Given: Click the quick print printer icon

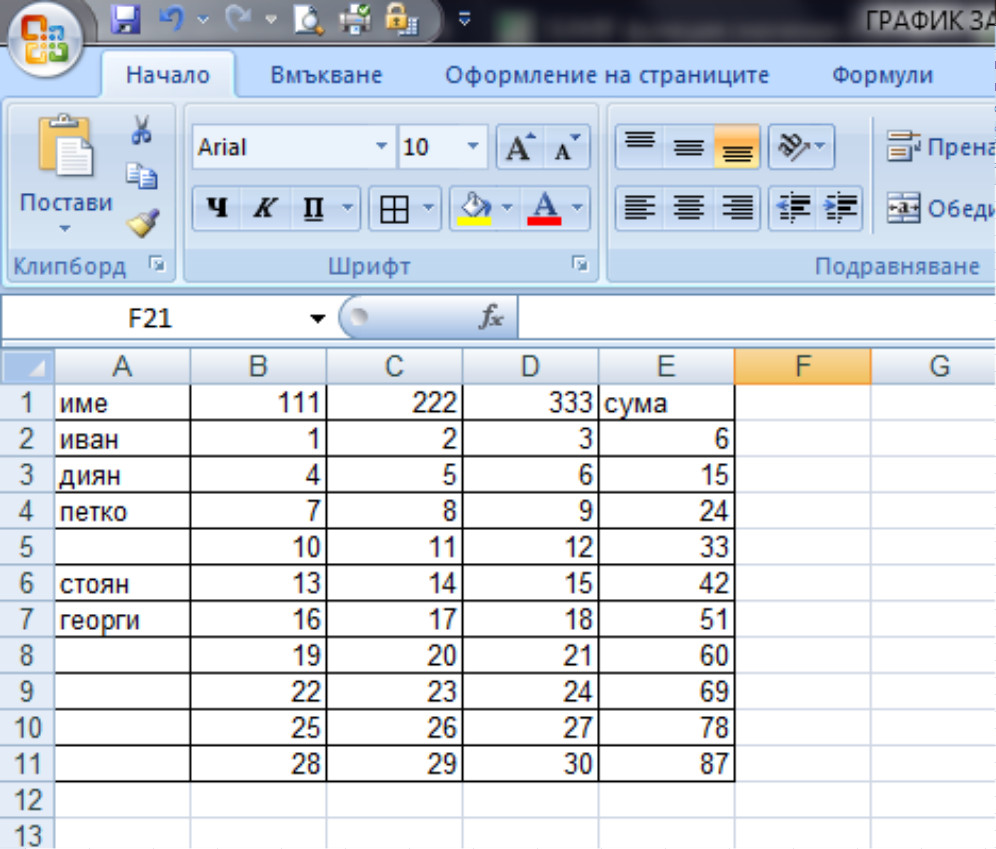Looking at the screenshot, I should 355,19.
